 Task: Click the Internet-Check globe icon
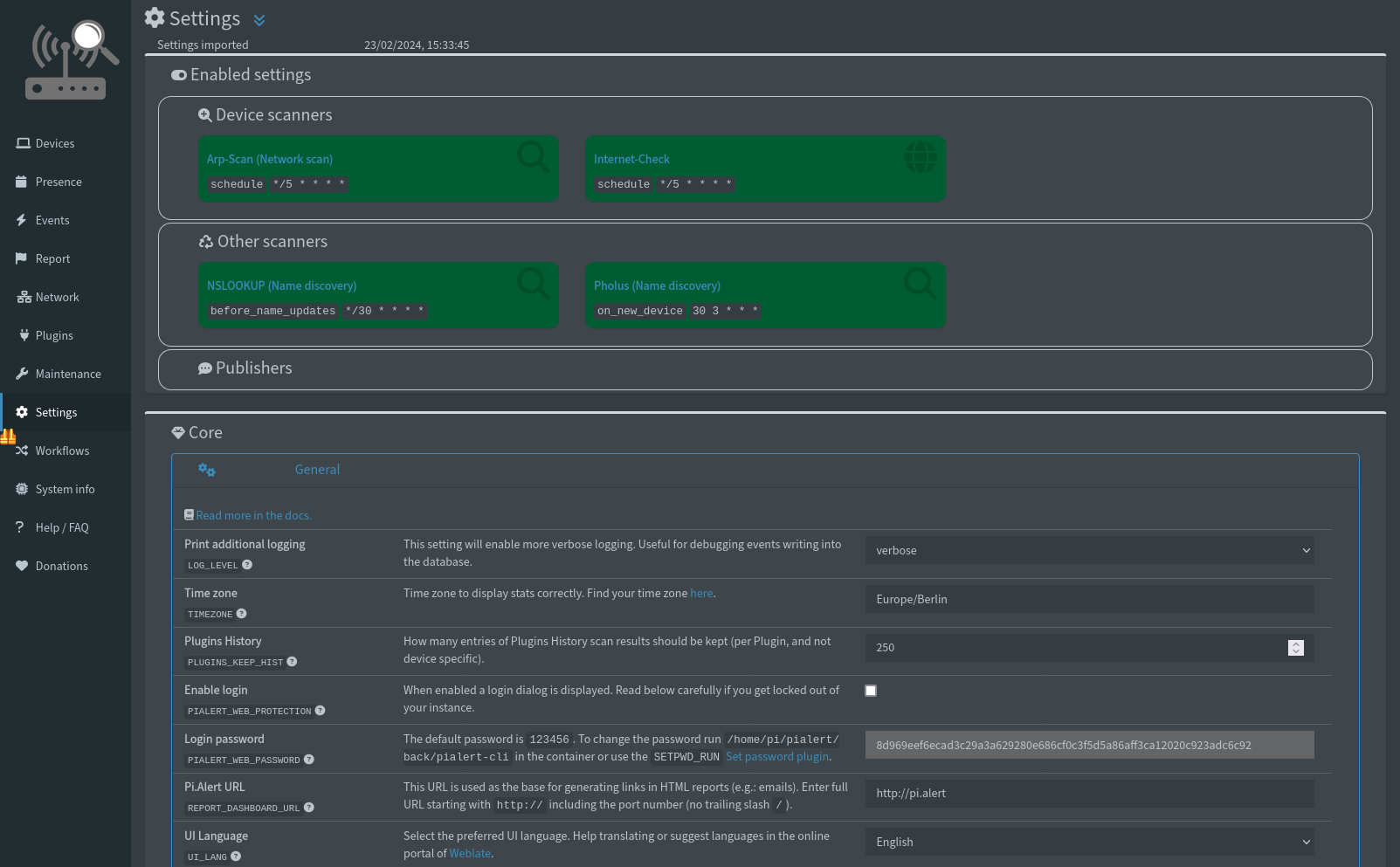[x=921, y=157]
